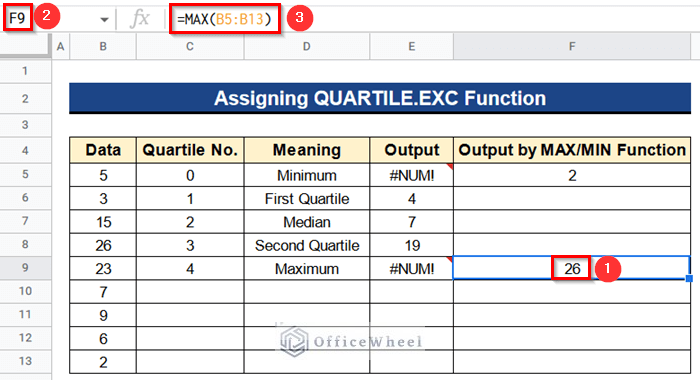
Task: Click the red note indicator in cell E9
Action: [x=450, y=259]
